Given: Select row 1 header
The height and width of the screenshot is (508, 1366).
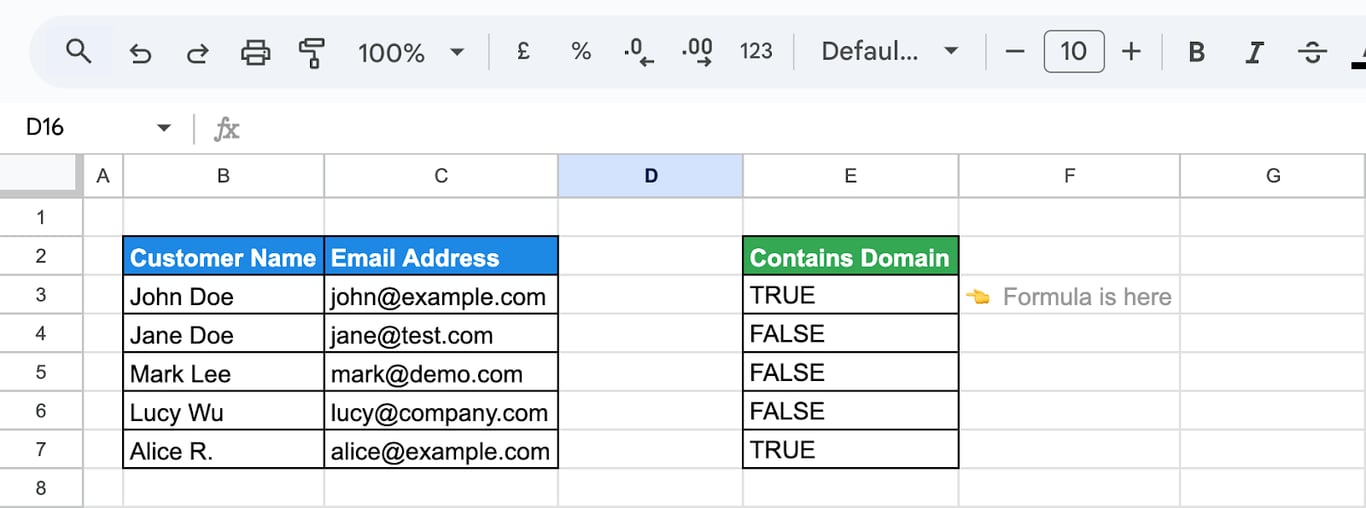Looking at the screenshot, I should point(41,217).
